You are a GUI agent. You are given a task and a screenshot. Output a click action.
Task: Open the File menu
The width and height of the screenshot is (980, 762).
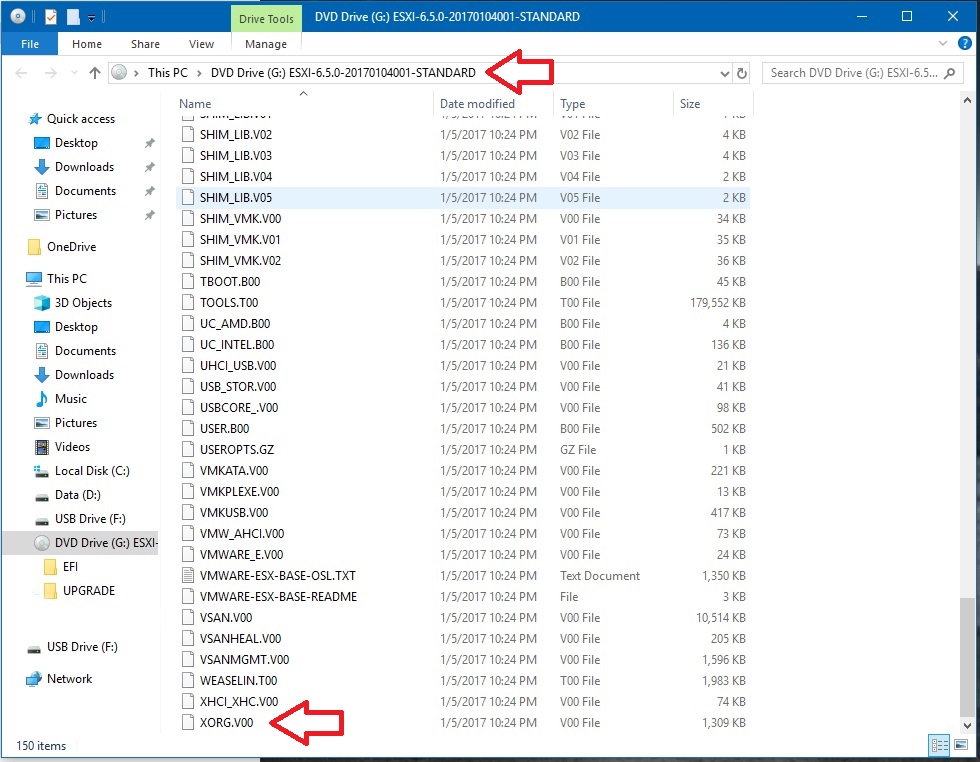point(29,44)
